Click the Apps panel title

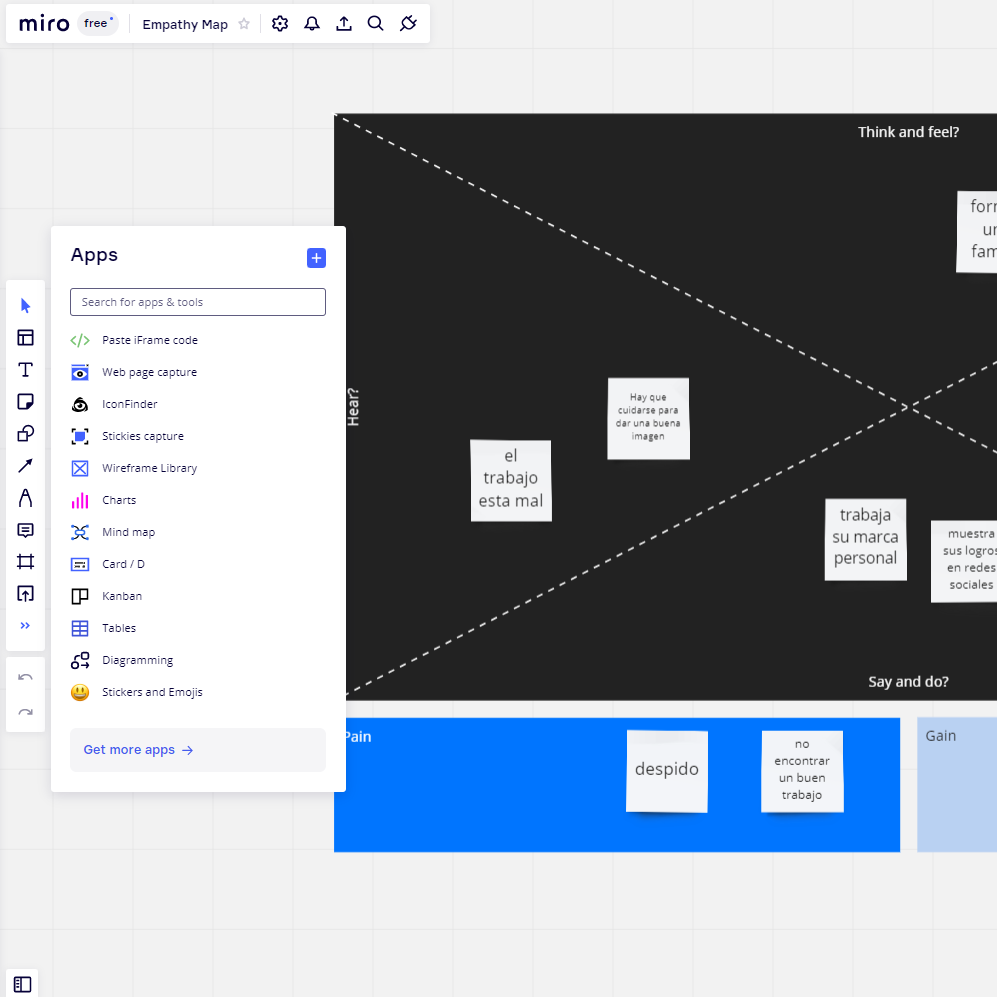coord(94,255)
